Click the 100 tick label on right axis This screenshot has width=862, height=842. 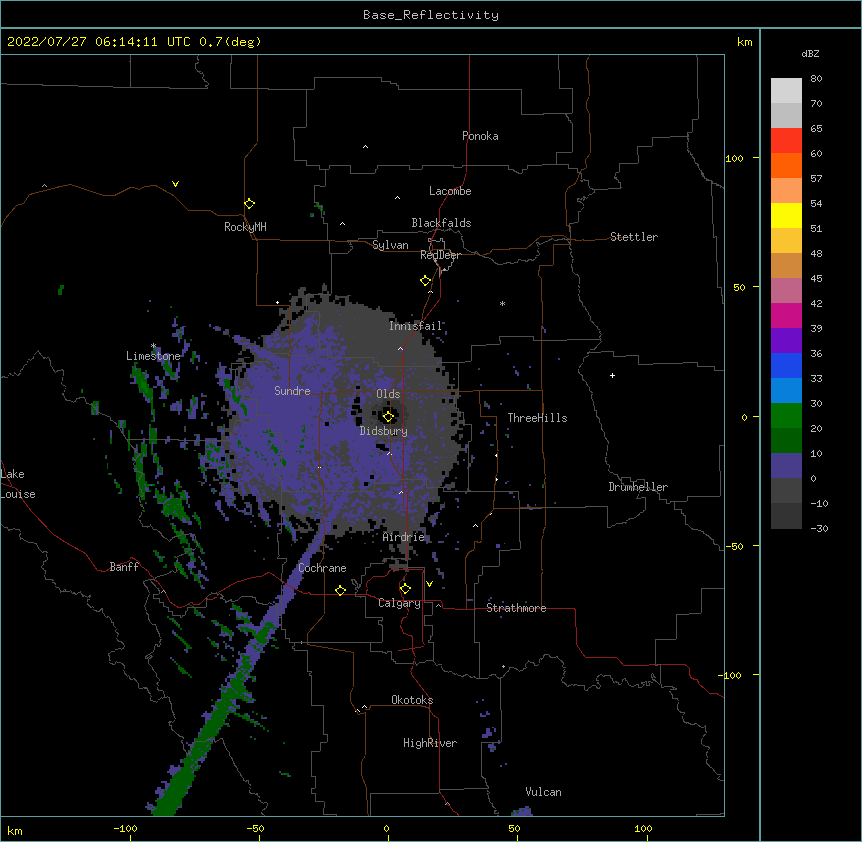(x=734, y=158)
